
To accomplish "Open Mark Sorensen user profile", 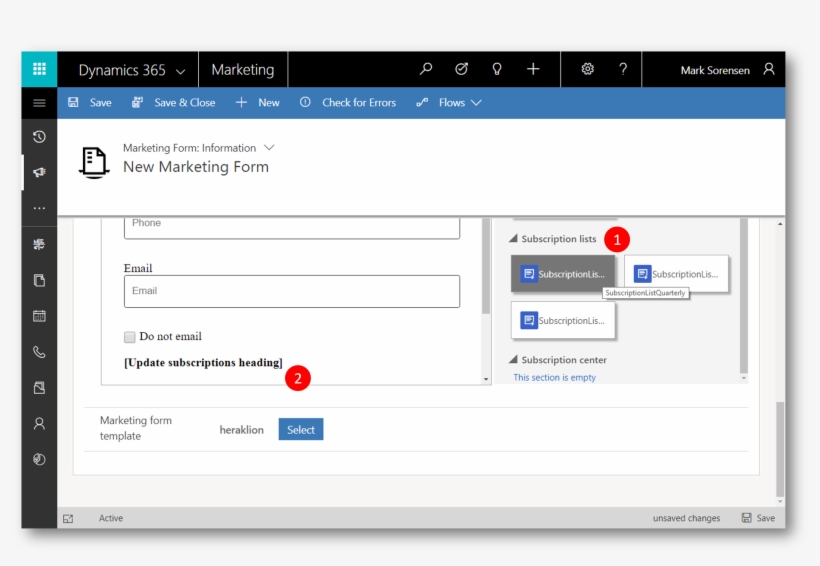I will point(727,70).
